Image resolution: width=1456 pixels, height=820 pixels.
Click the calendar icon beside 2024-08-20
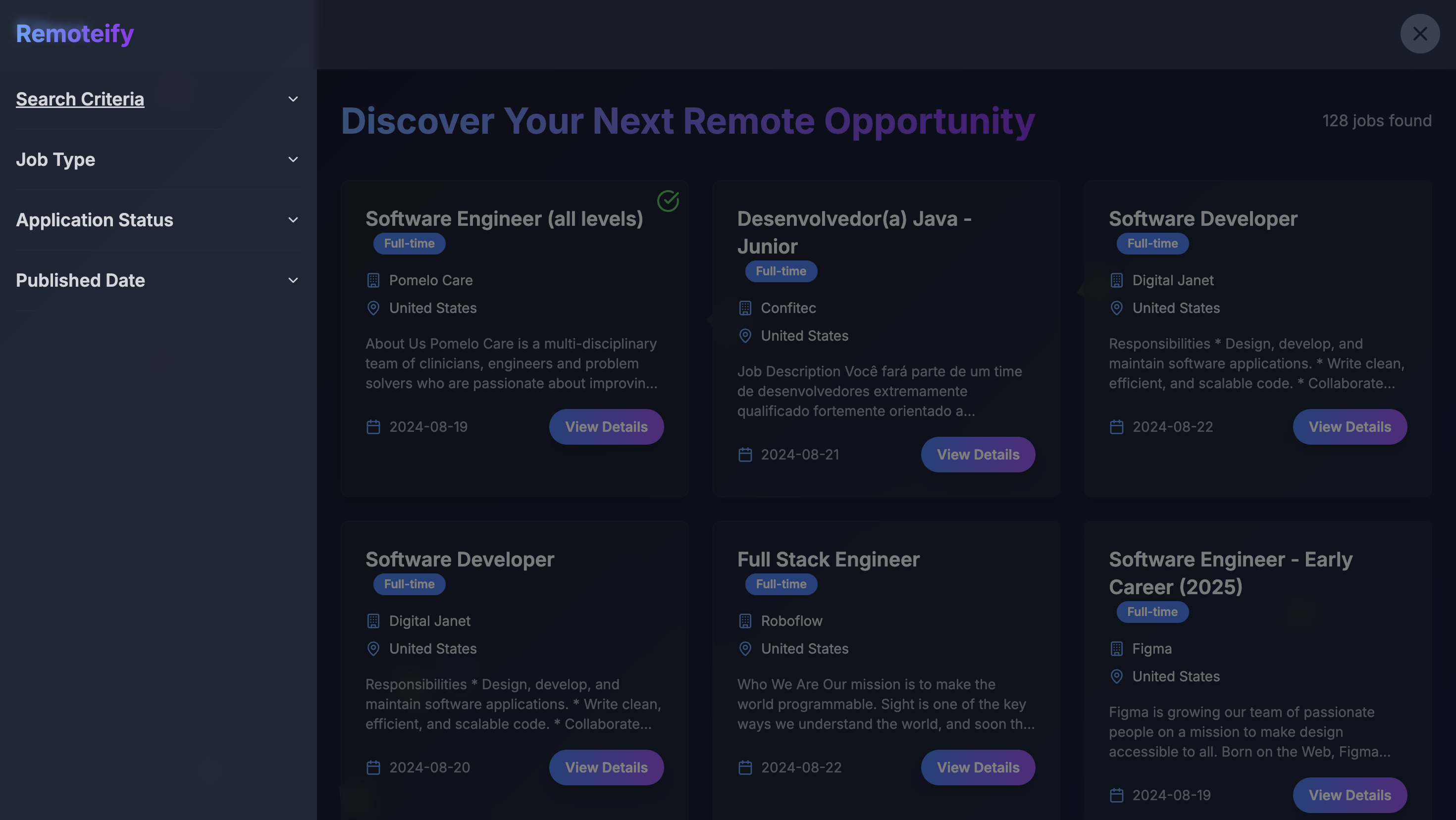click(x=373, y=768)
